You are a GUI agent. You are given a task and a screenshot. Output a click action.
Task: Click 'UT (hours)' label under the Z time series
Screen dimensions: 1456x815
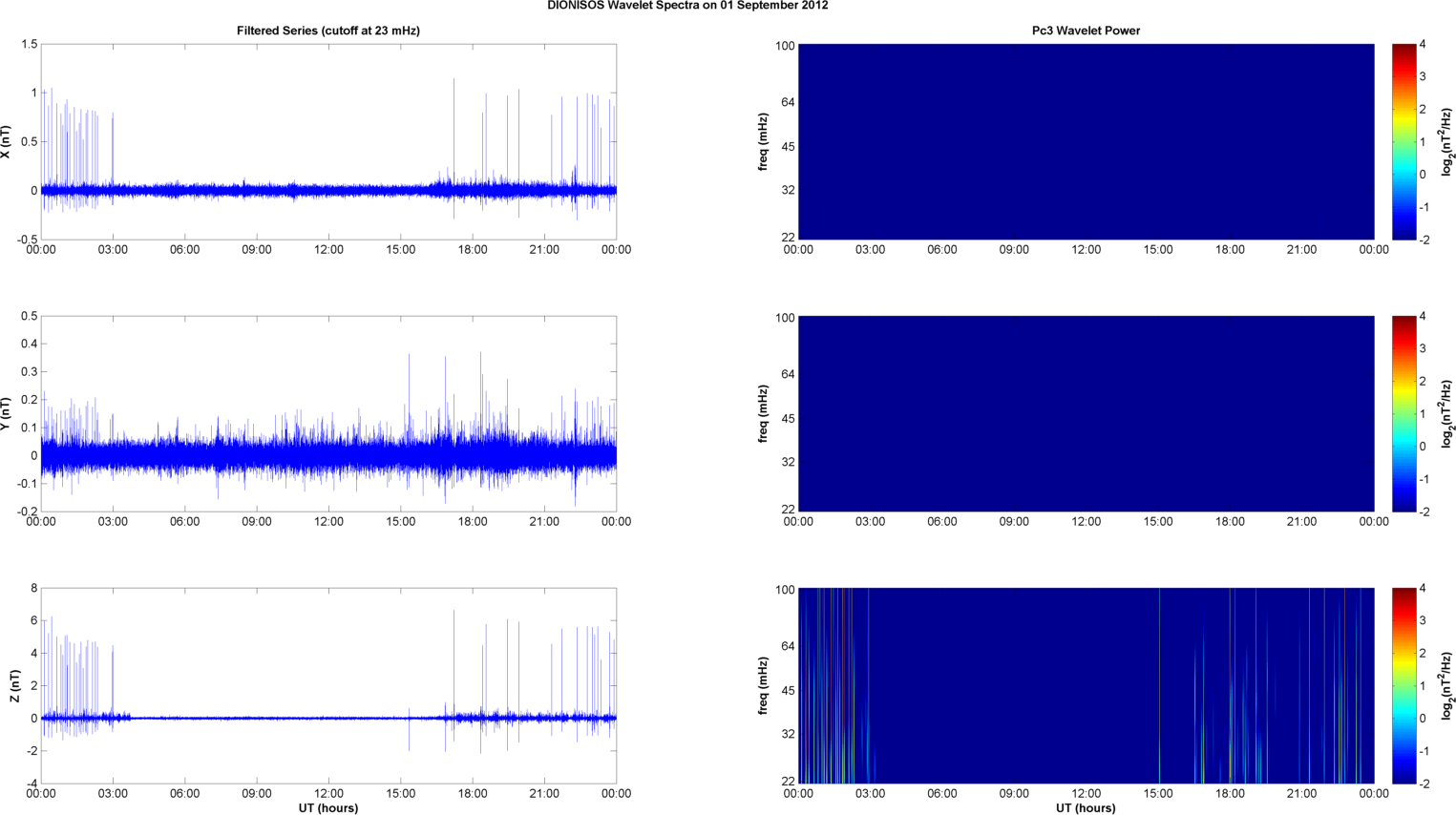pos(328,808)
